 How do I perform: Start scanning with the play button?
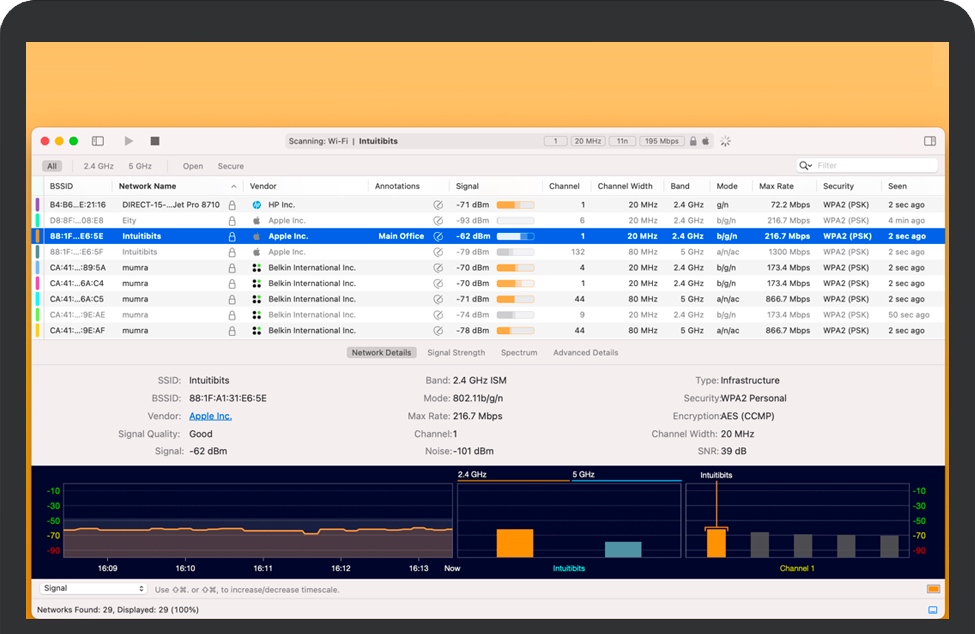coord(129,141)
